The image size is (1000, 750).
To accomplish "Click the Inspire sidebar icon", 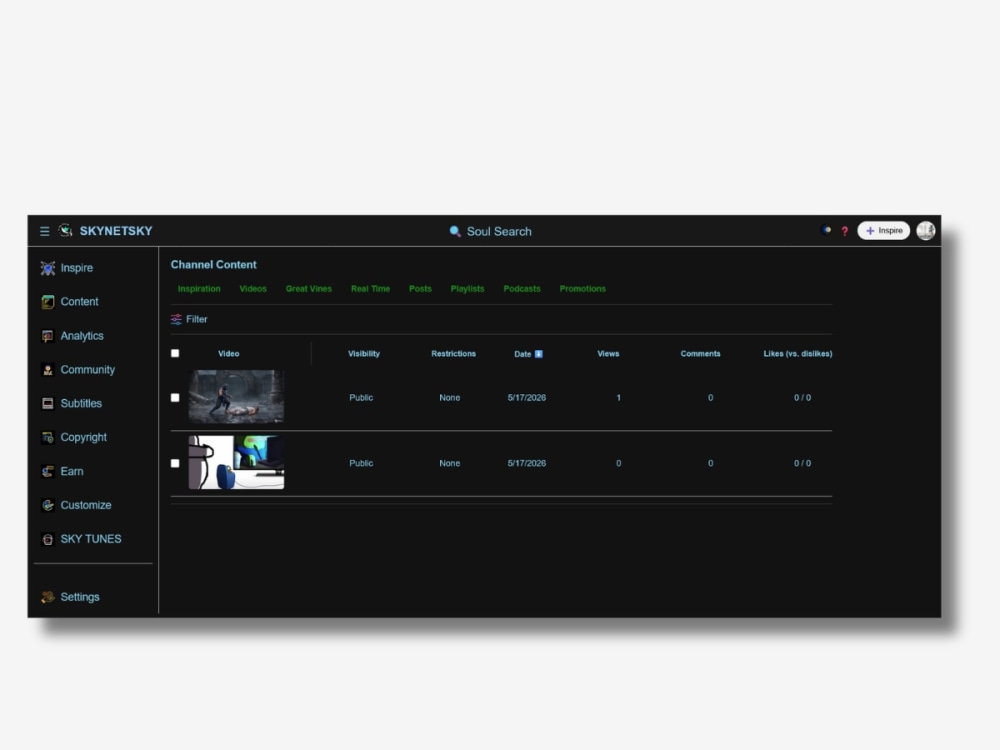I will pos(48,268).
